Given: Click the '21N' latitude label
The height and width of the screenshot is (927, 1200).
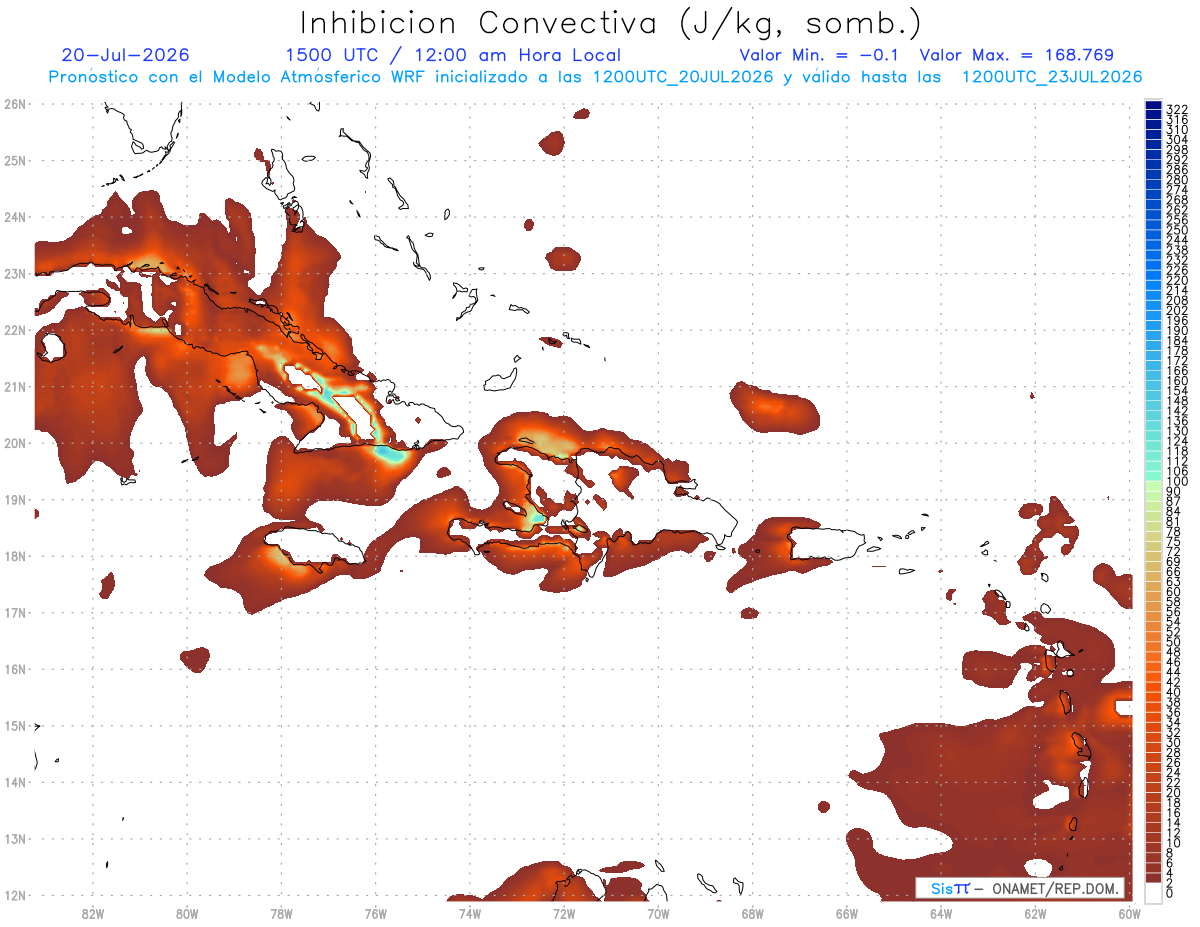Looking at the screenshot, I should click(x=15, y=386).
